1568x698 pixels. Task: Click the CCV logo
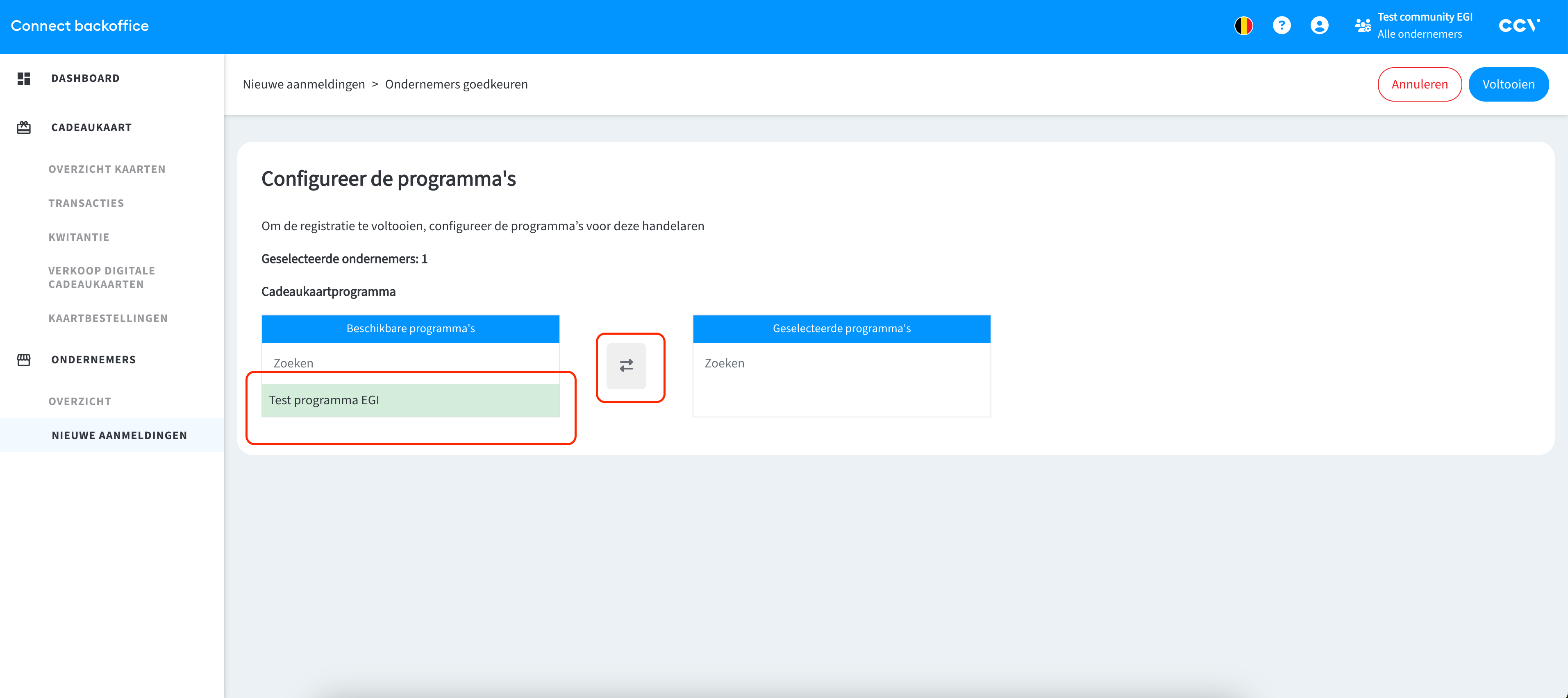click(x=1519, y=25)
